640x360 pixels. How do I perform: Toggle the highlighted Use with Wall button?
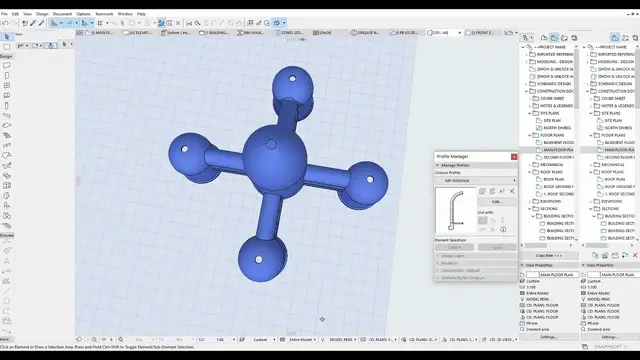click(x=482, y=220)
